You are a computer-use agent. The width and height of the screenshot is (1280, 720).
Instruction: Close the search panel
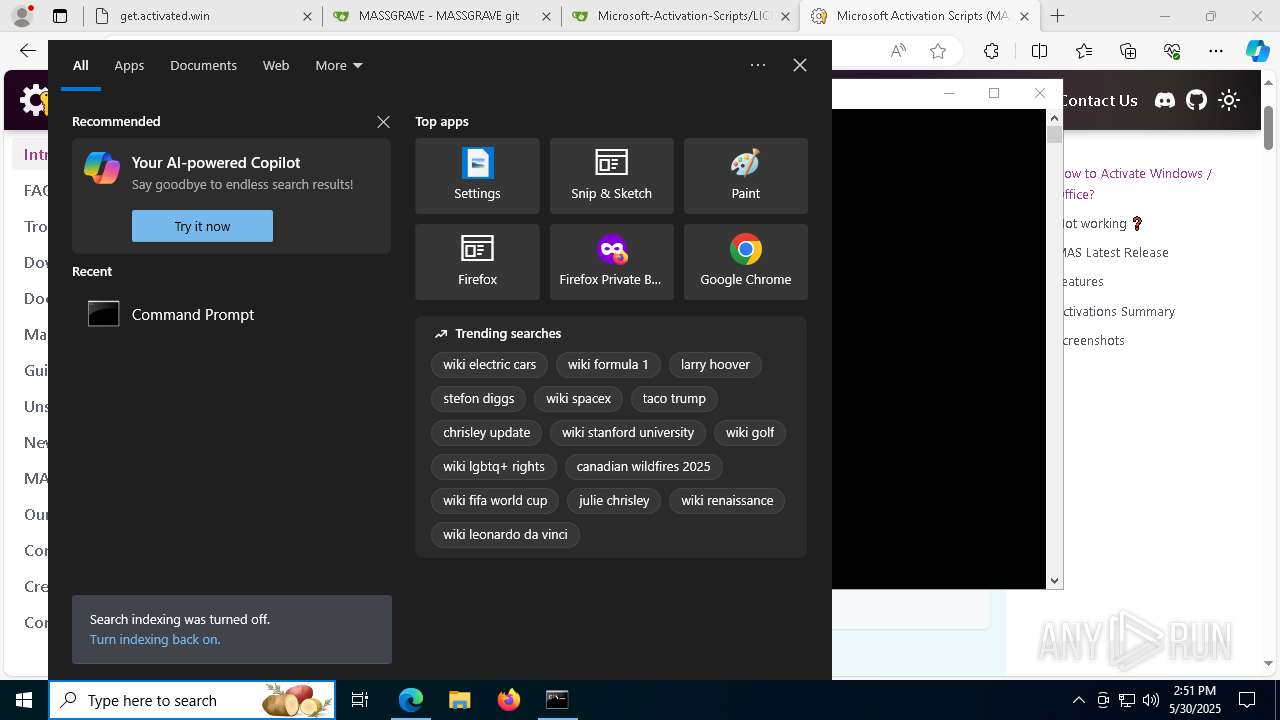[x=800, y=65]
